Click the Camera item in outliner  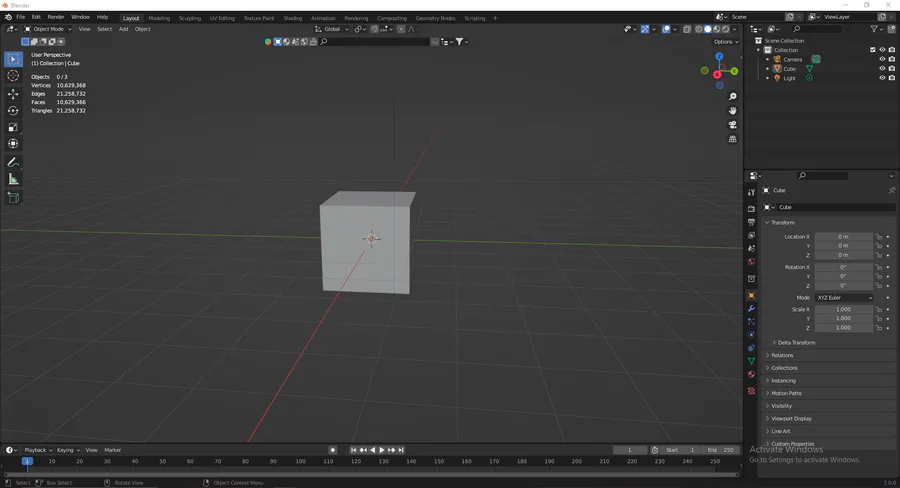coord(793,60)
